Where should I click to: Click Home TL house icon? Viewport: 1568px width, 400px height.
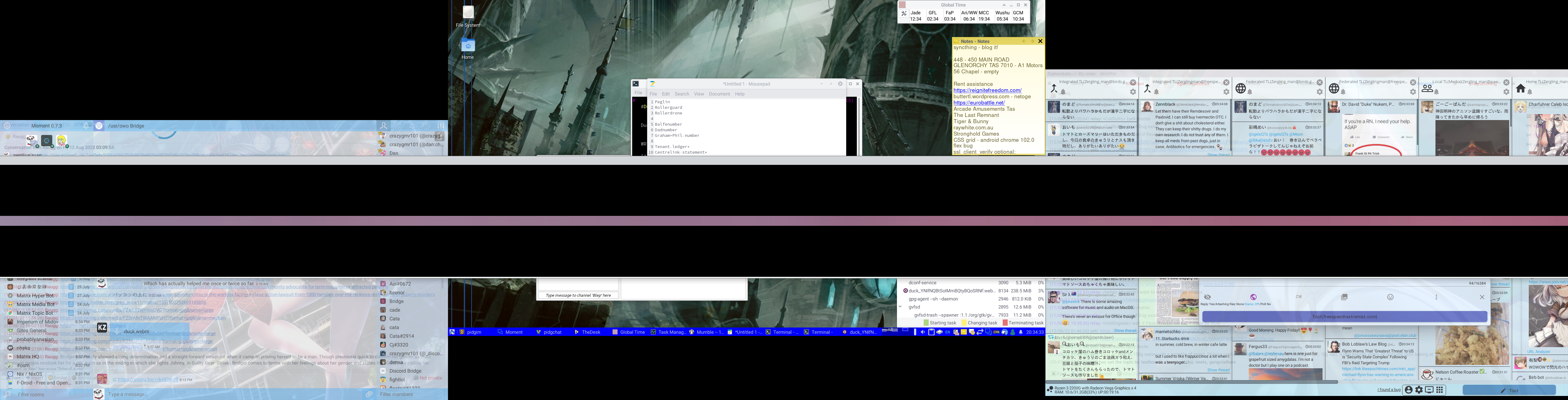coord(1520,89)
